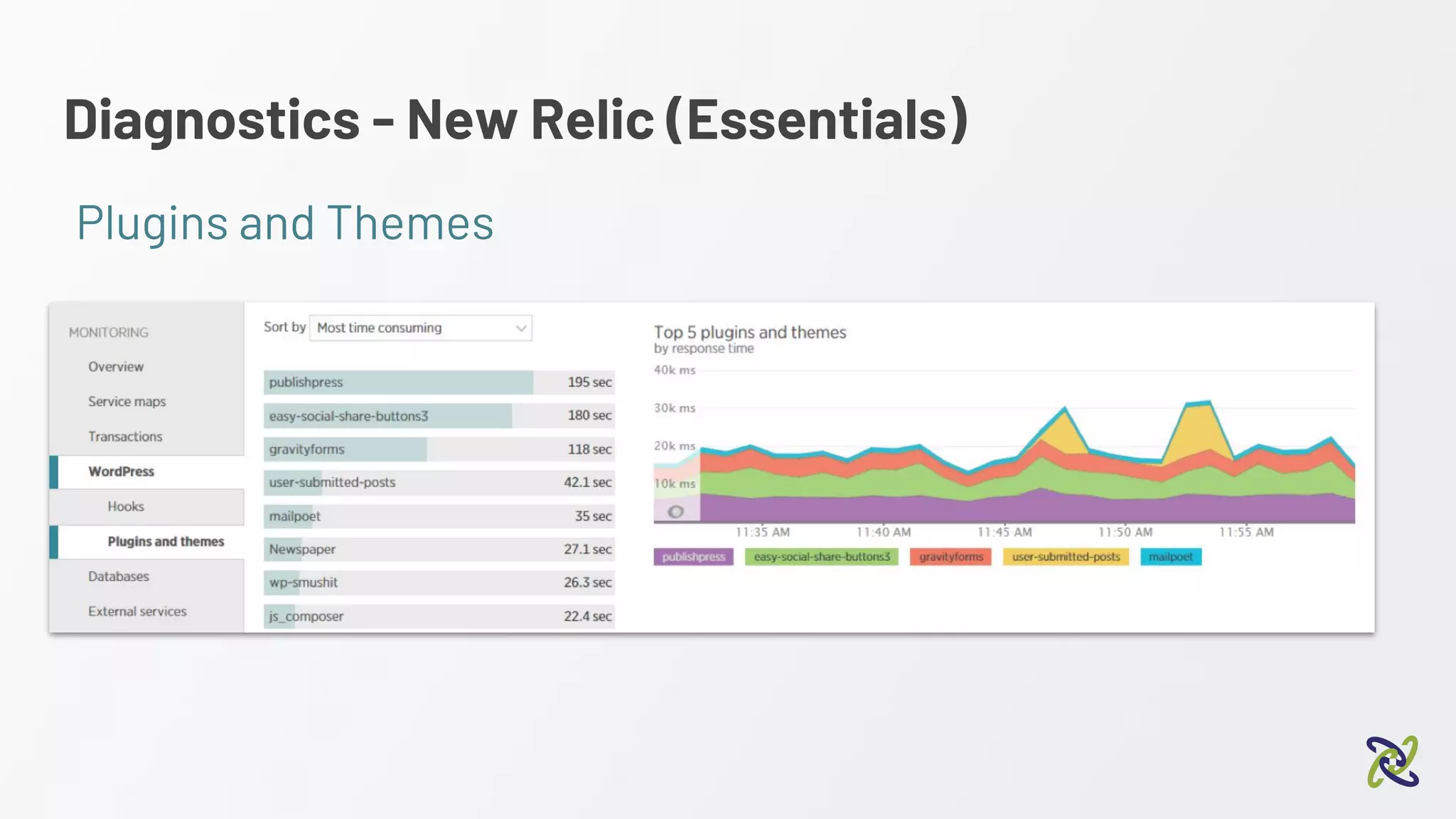Open External services in sidebar
Screen dimensions: 1456x819
(137, 611)
